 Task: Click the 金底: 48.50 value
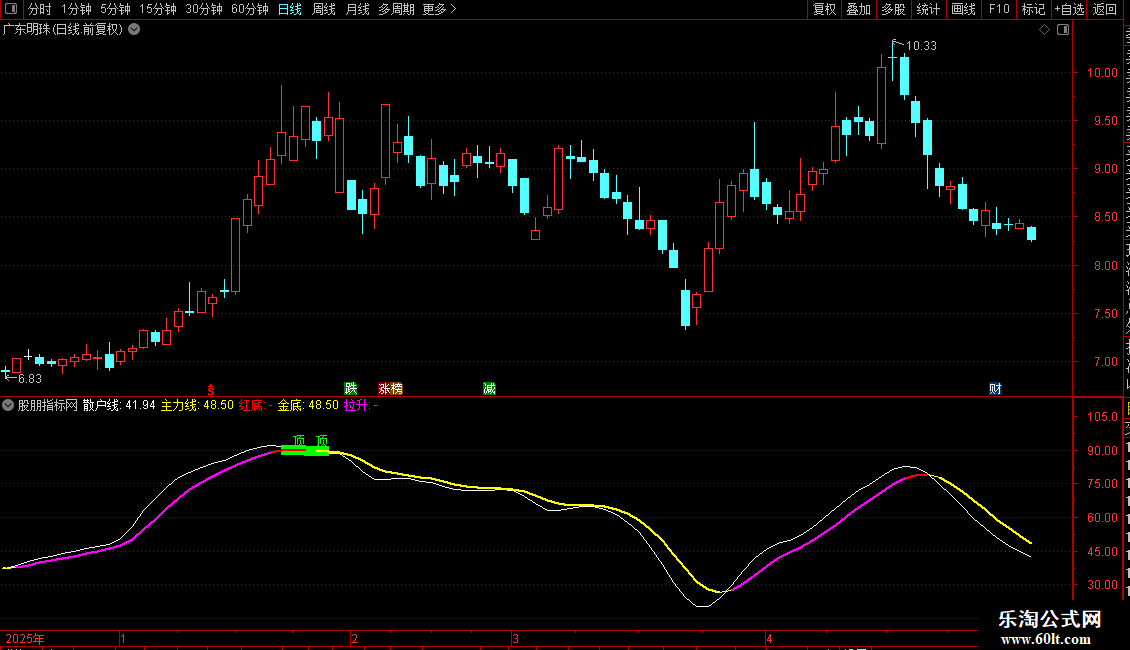click(308, 405)
